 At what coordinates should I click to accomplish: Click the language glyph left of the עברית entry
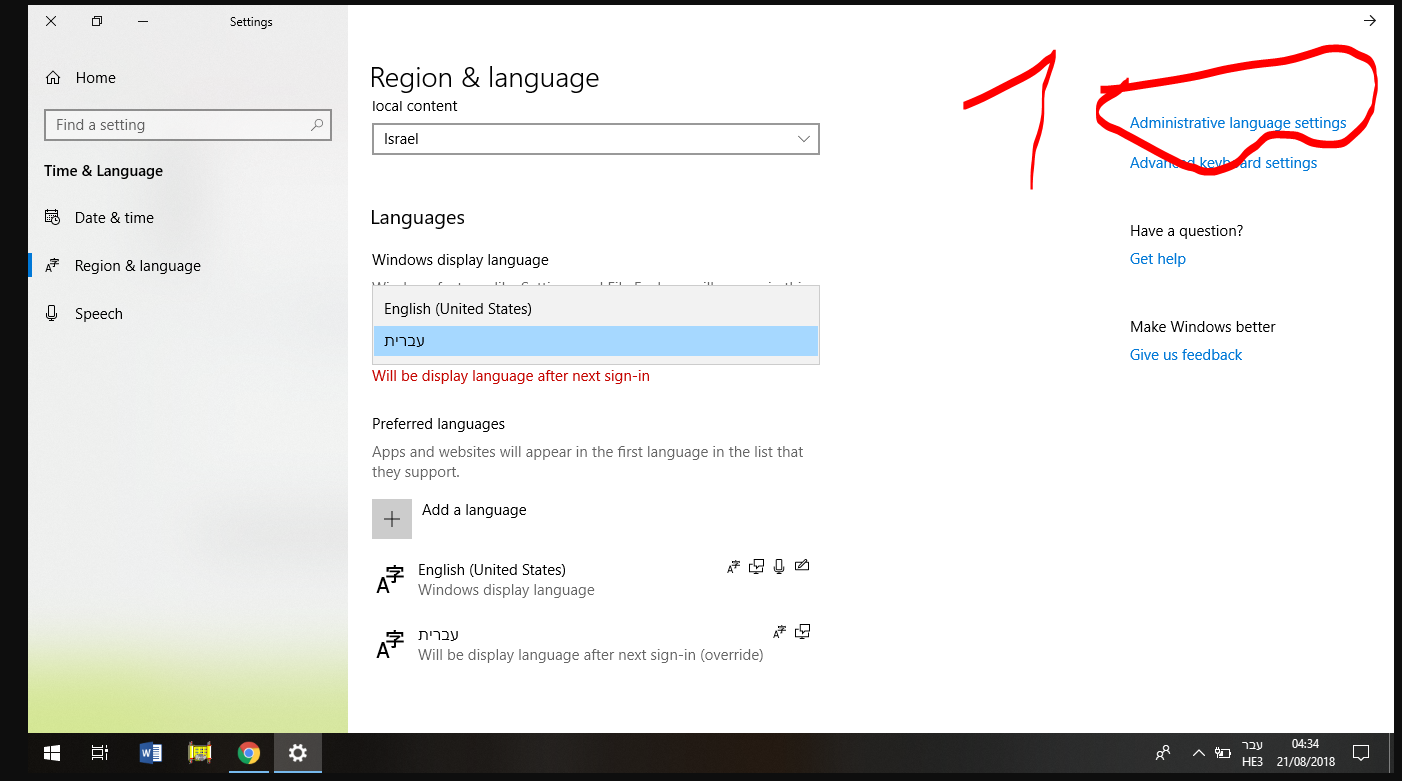pyautogui.click(x=390, y=644)
